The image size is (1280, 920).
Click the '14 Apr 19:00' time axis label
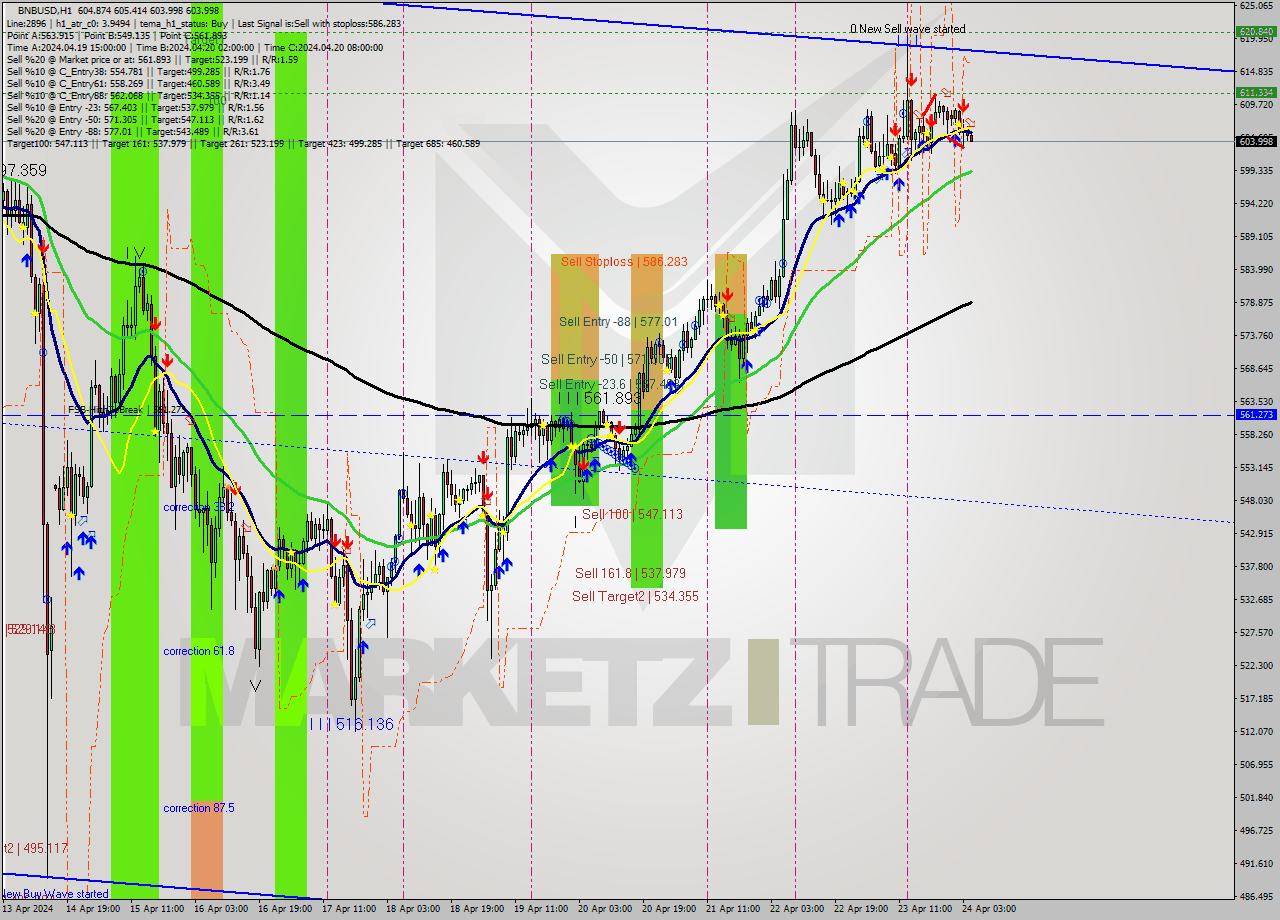[x=94, y=909]
